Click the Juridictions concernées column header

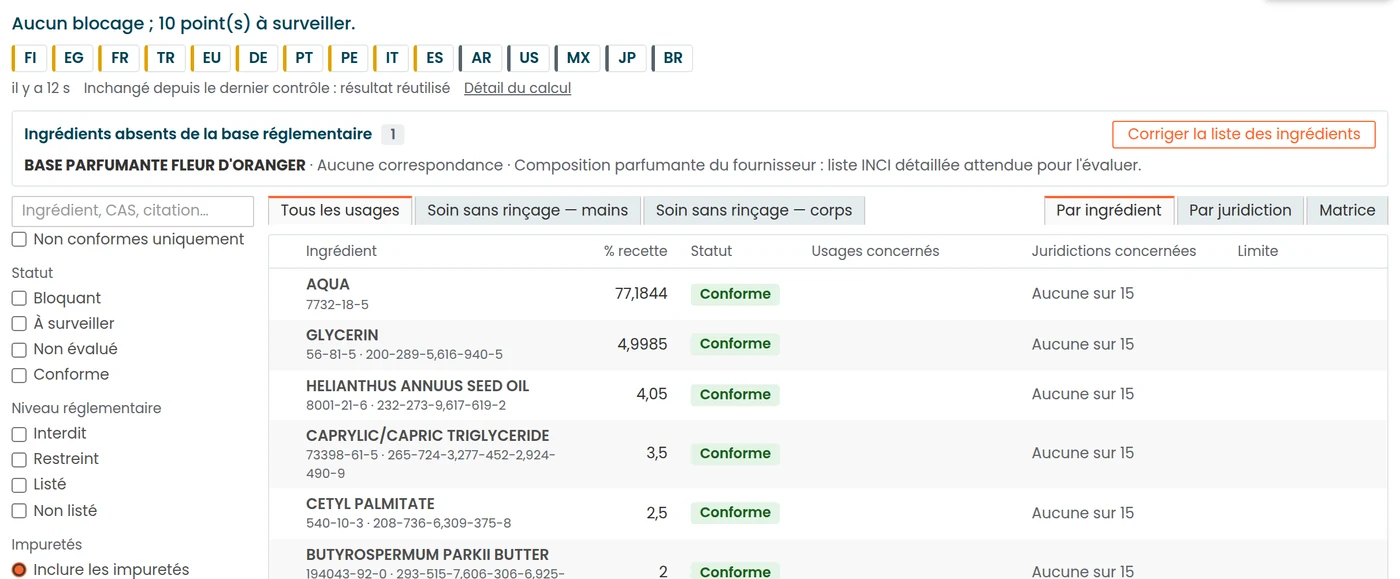pos(1114,251)
